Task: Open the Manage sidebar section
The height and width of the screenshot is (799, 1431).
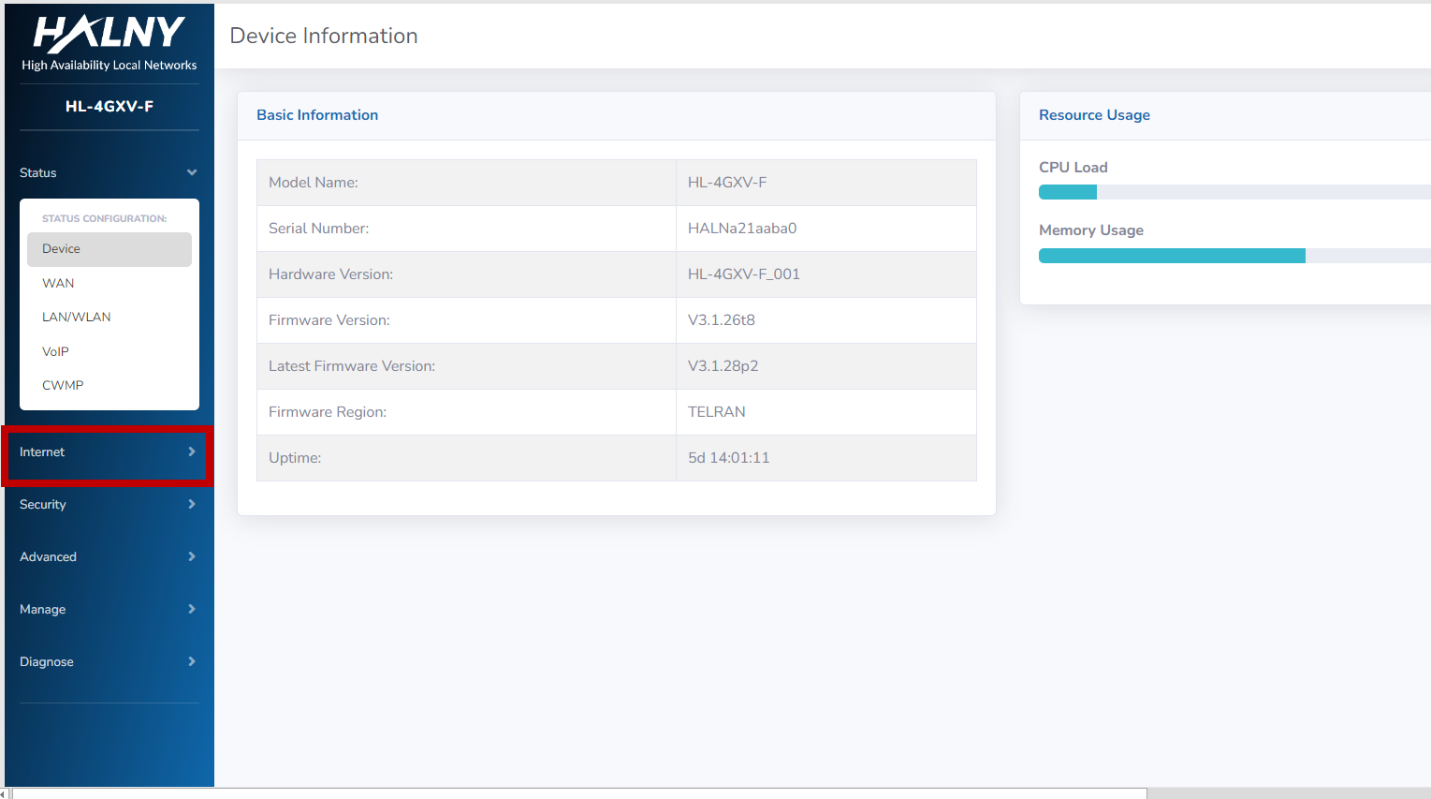Action: [x=109, y=609]
